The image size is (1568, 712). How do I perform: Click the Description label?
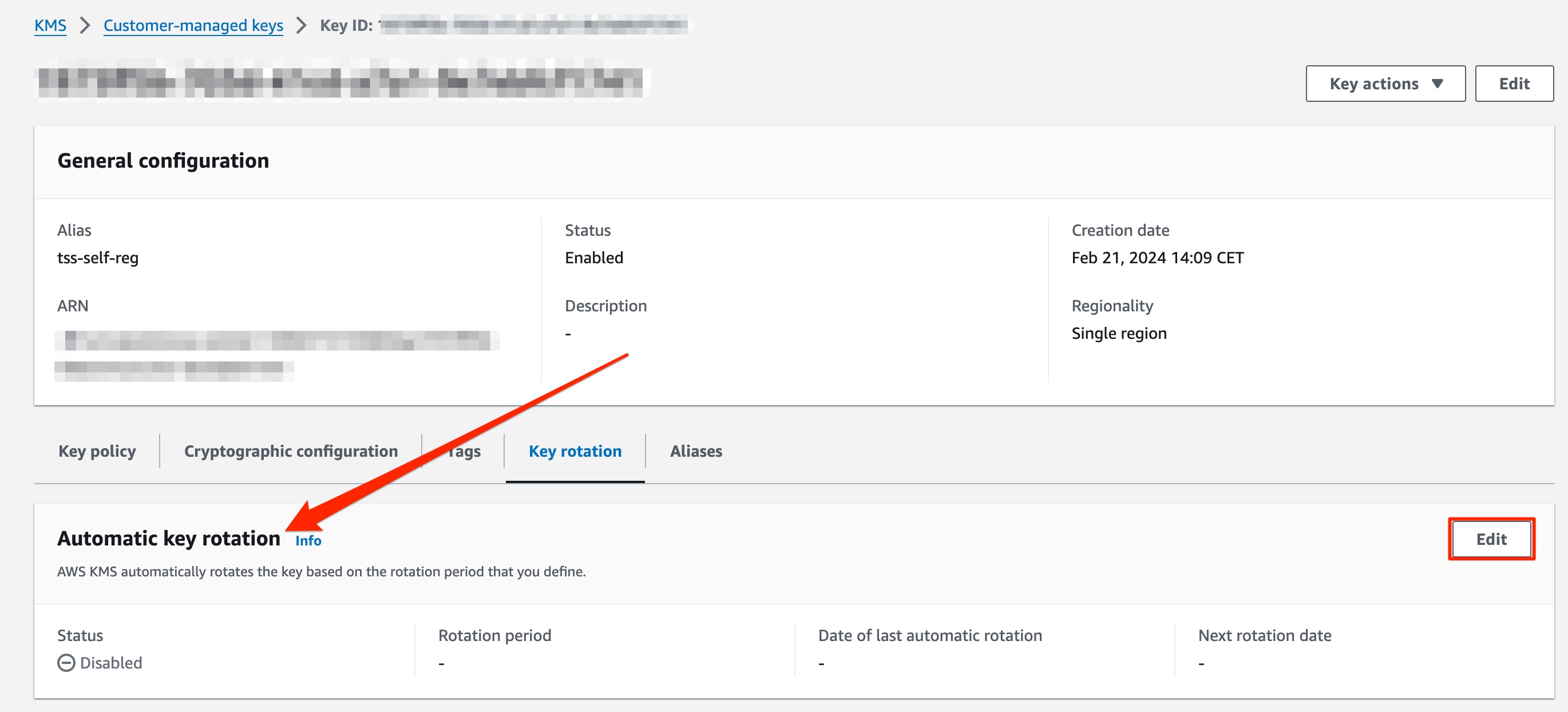(605, 306)
